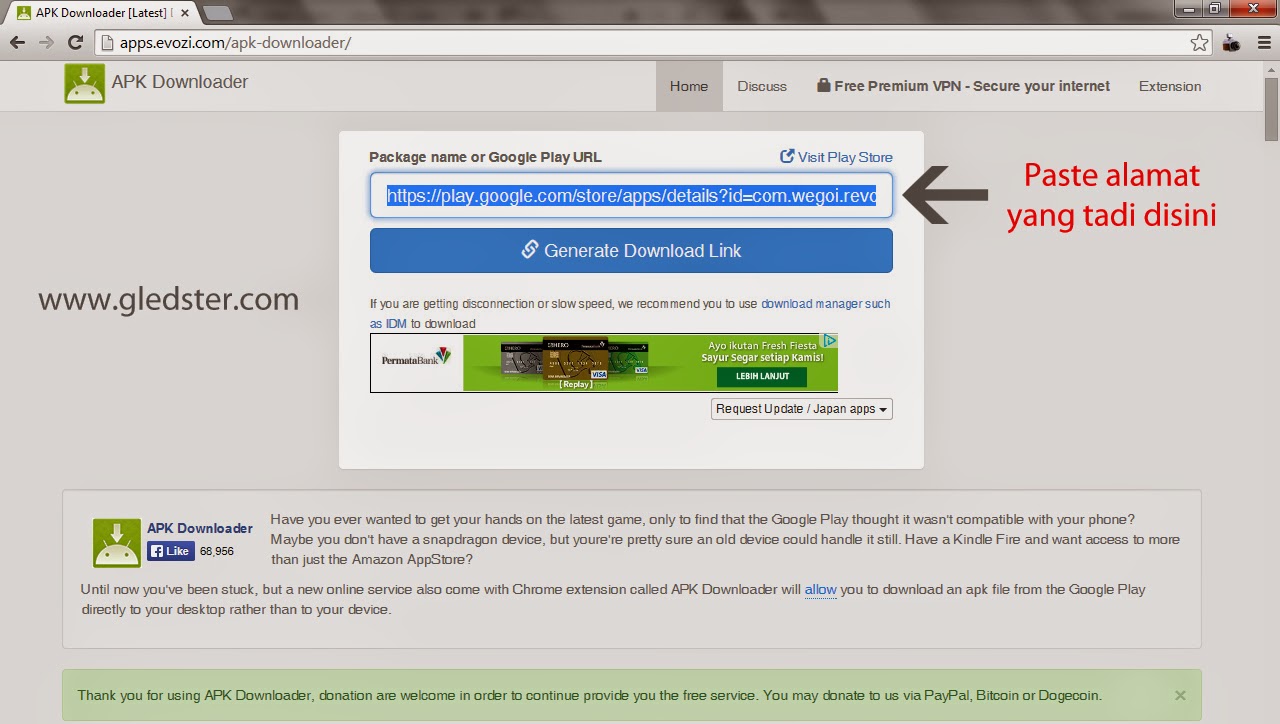Follow the Visit Play Store link
Image resolution: width=1280 pixels, height=724 pixels.
[x=836, y=157]
